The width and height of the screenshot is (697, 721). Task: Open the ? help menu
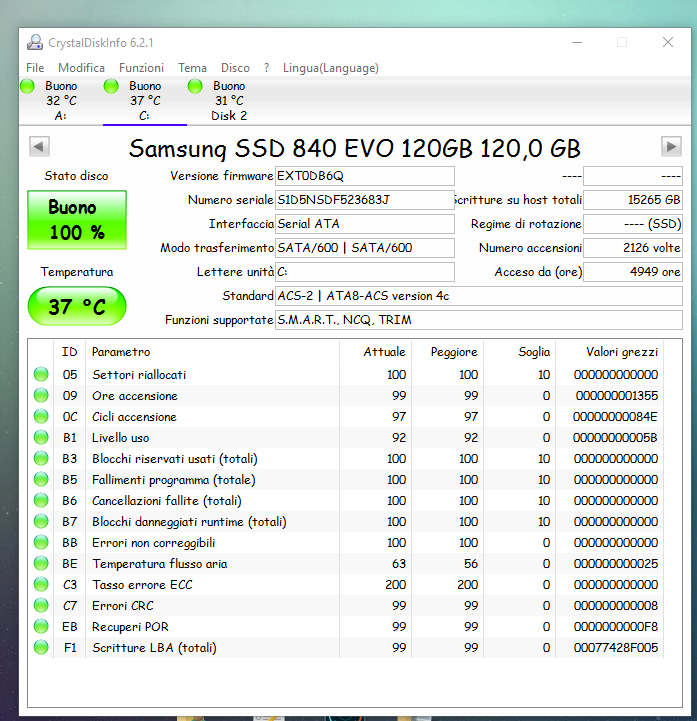click(266, 68)
